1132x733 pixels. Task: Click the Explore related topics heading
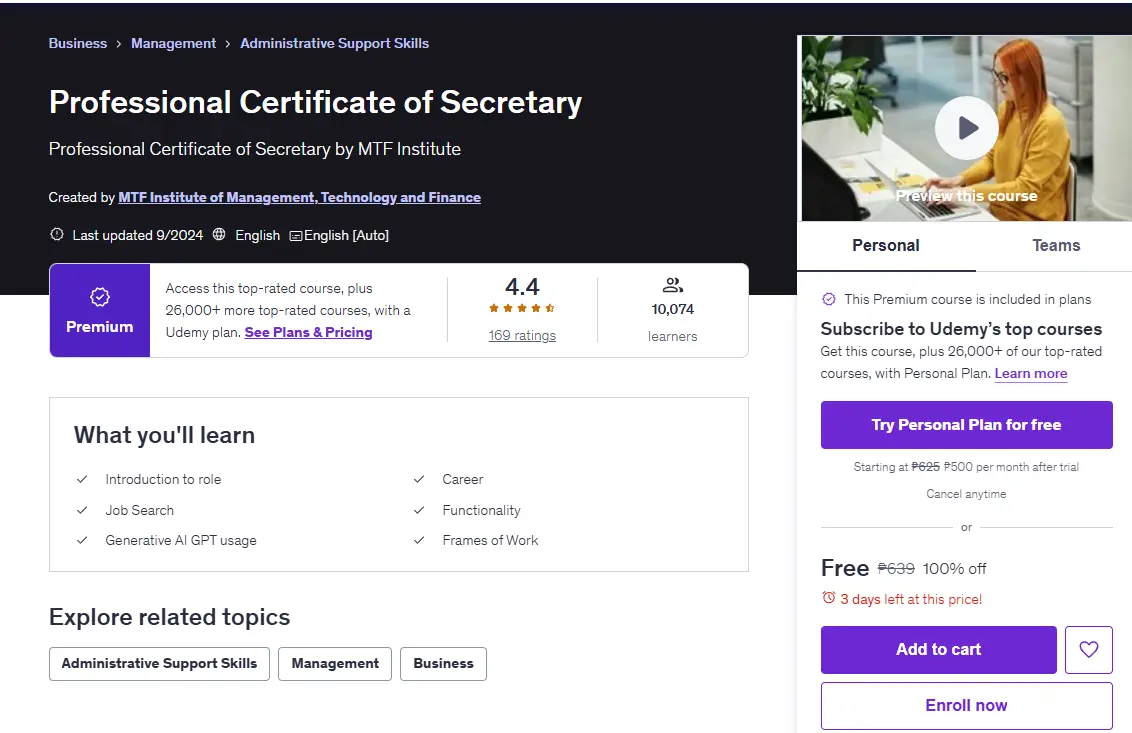(170, 617)
